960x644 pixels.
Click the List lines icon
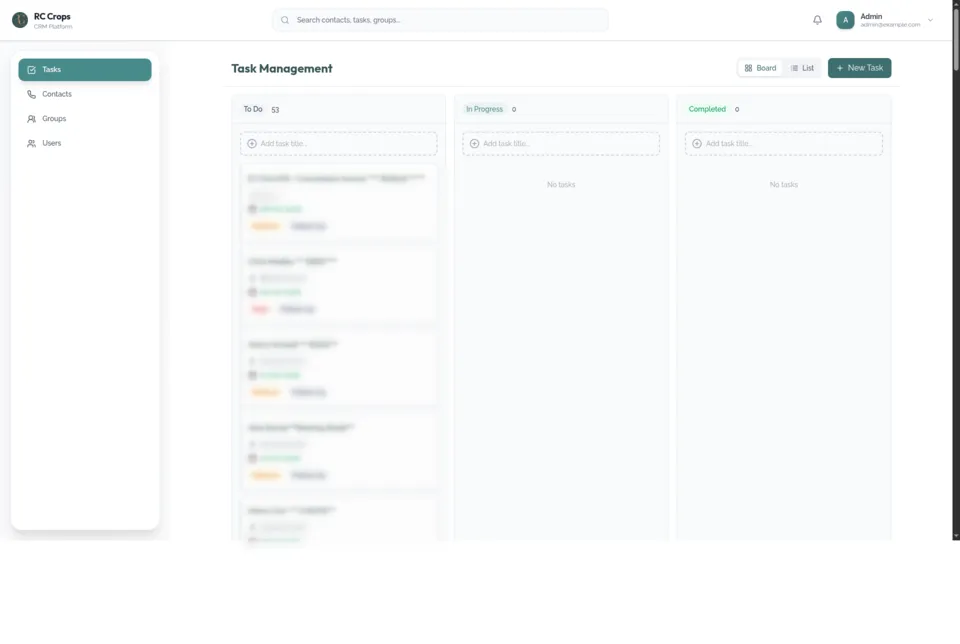(794, 68)
